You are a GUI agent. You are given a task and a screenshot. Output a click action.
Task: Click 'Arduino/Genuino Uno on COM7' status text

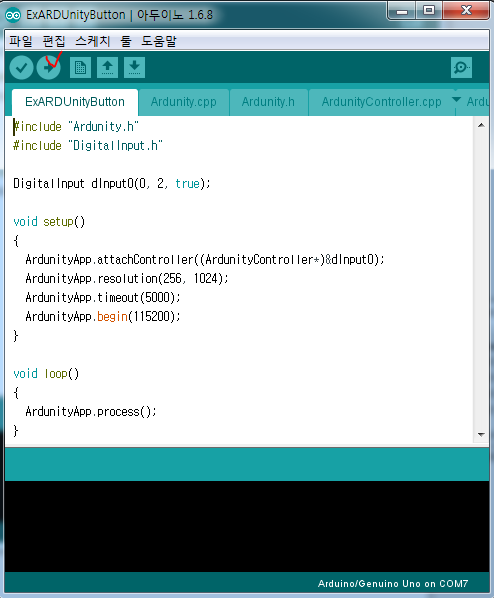point(393,584)
